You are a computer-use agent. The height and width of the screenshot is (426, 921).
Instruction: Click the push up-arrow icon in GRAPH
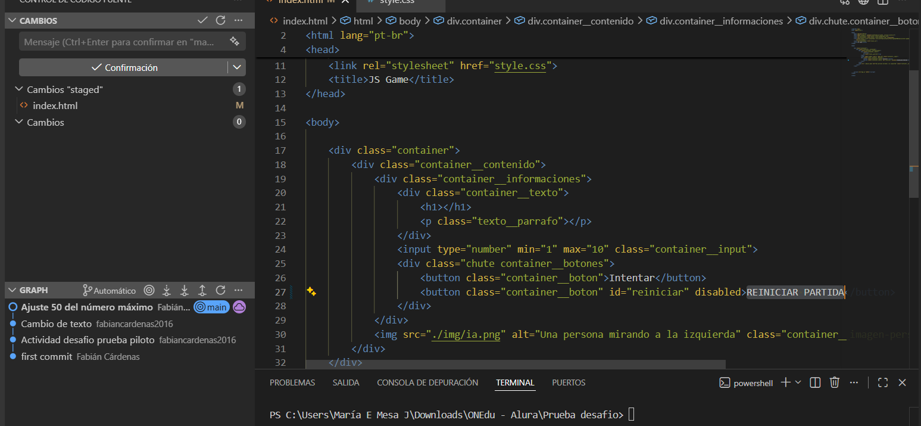[x=202, y=290]
